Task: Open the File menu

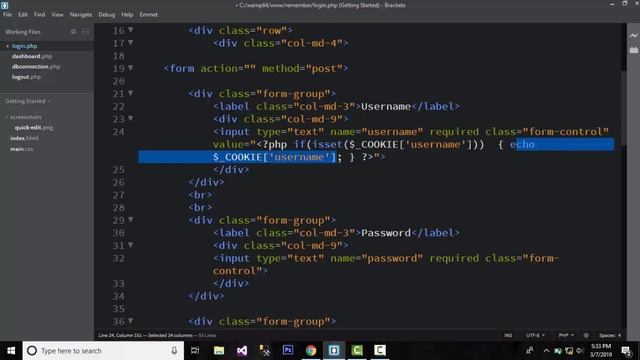Action: coord(7,14)
